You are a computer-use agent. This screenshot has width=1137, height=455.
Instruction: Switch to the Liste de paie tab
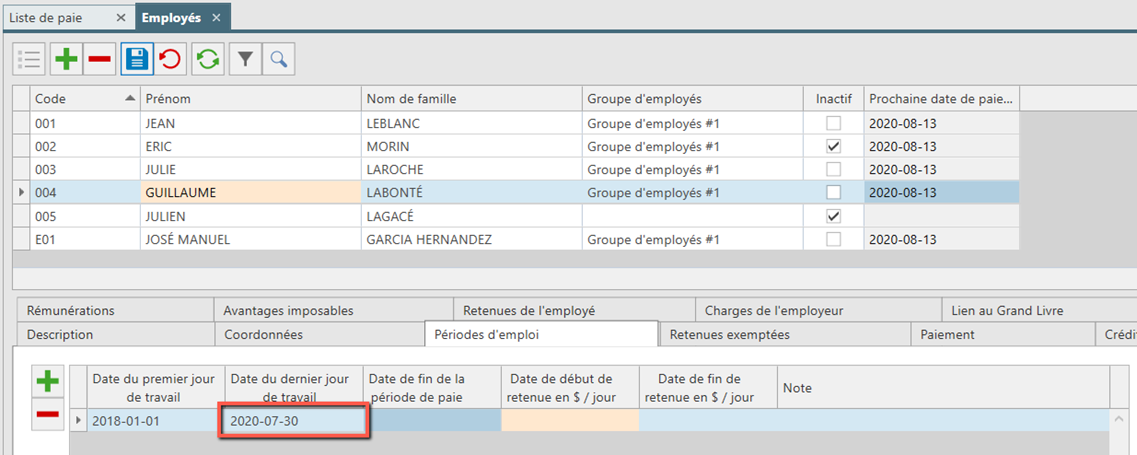tap(68, 17)
